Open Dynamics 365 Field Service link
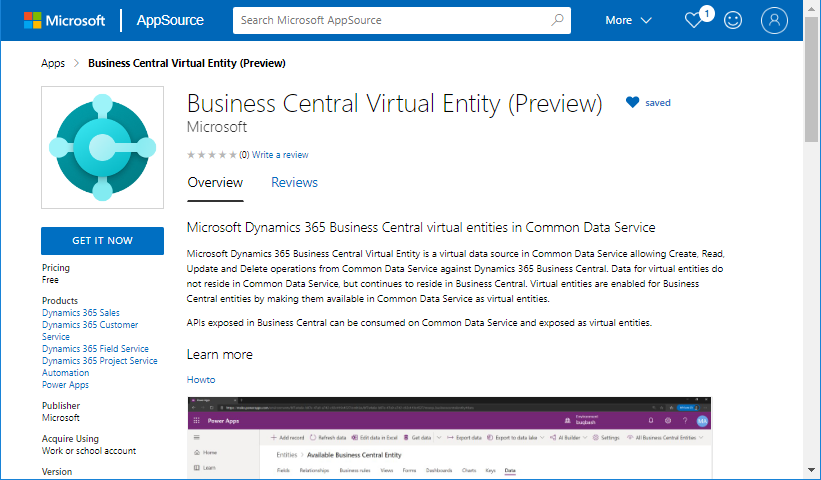Image resolution: width=821 pixels, height=480 pixels. click(x=95, y=349)
